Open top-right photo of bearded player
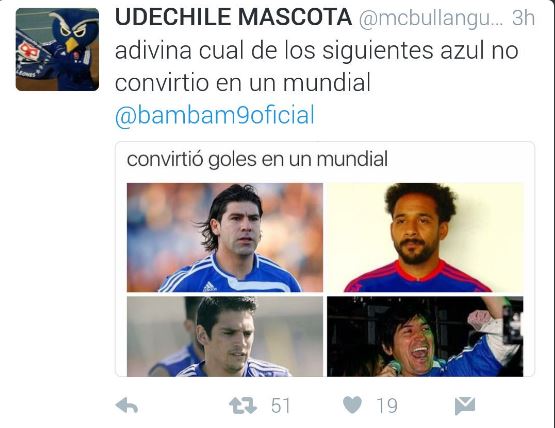 (x=425, y=237)
